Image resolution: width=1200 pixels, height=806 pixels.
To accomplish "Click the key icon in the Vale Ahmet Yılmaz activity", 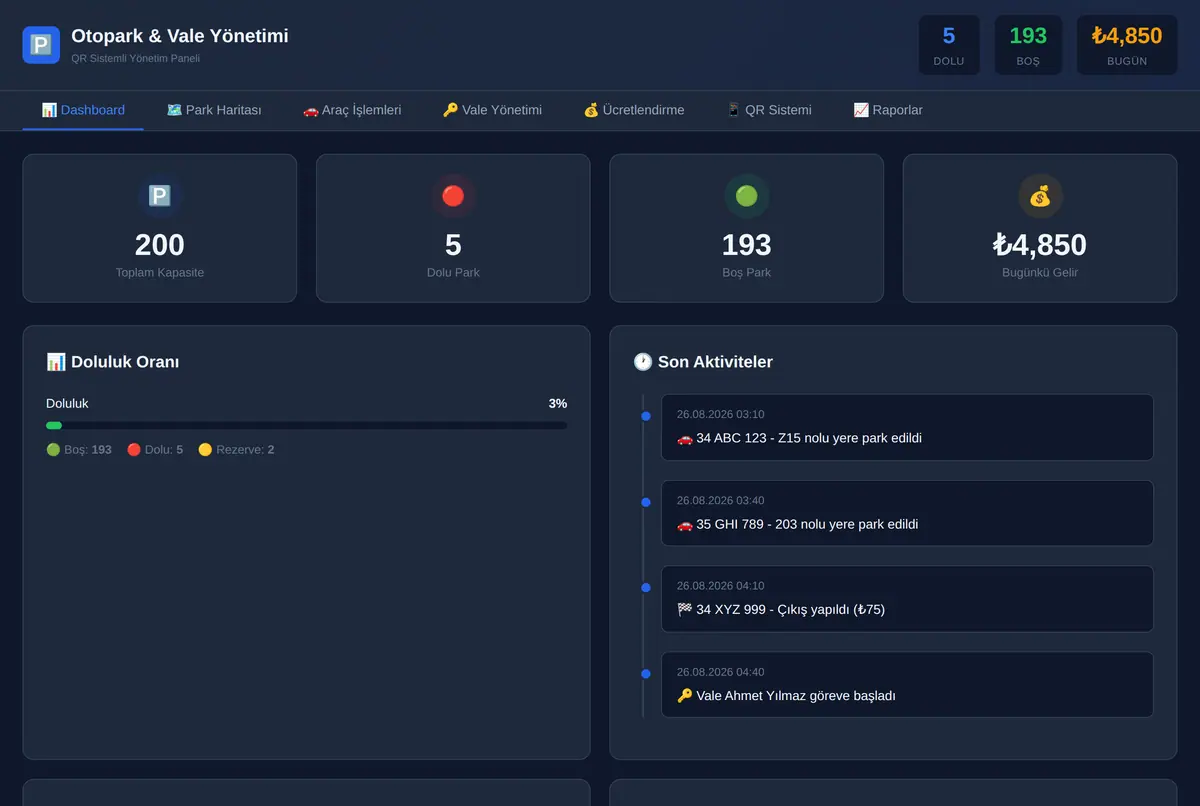I will [685, 695].
